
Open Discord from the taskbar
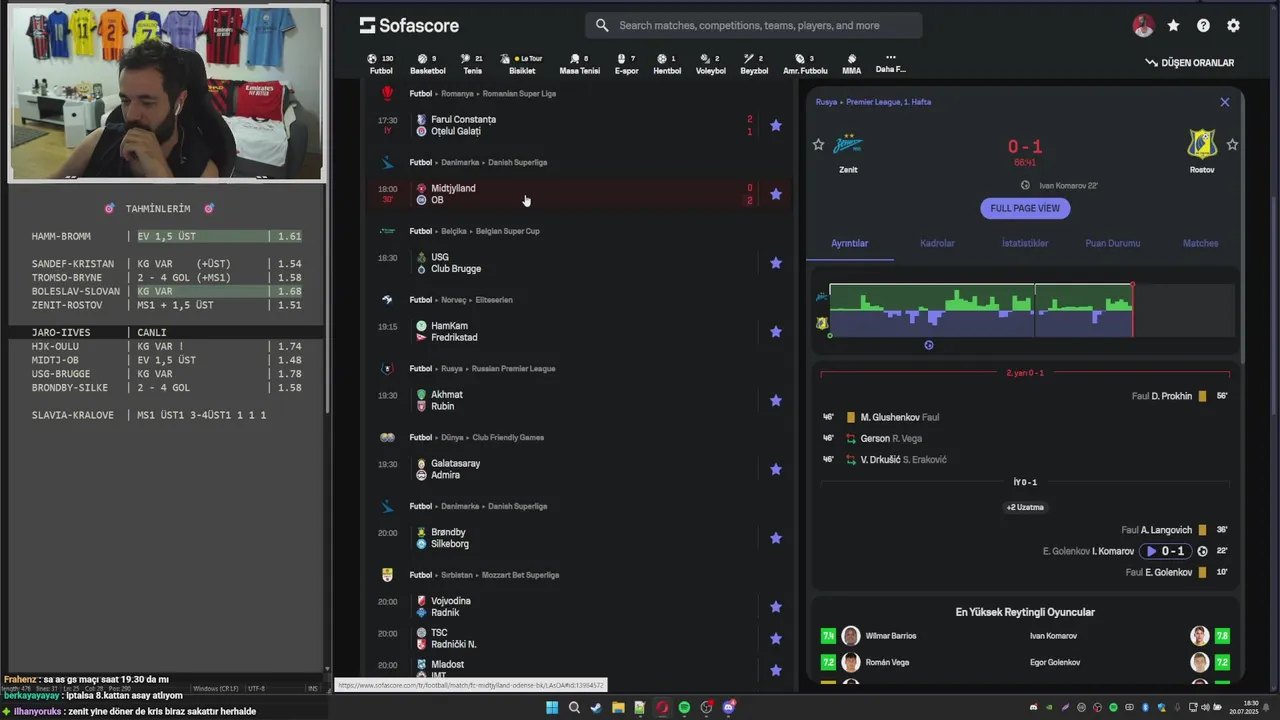click(729, 708)
